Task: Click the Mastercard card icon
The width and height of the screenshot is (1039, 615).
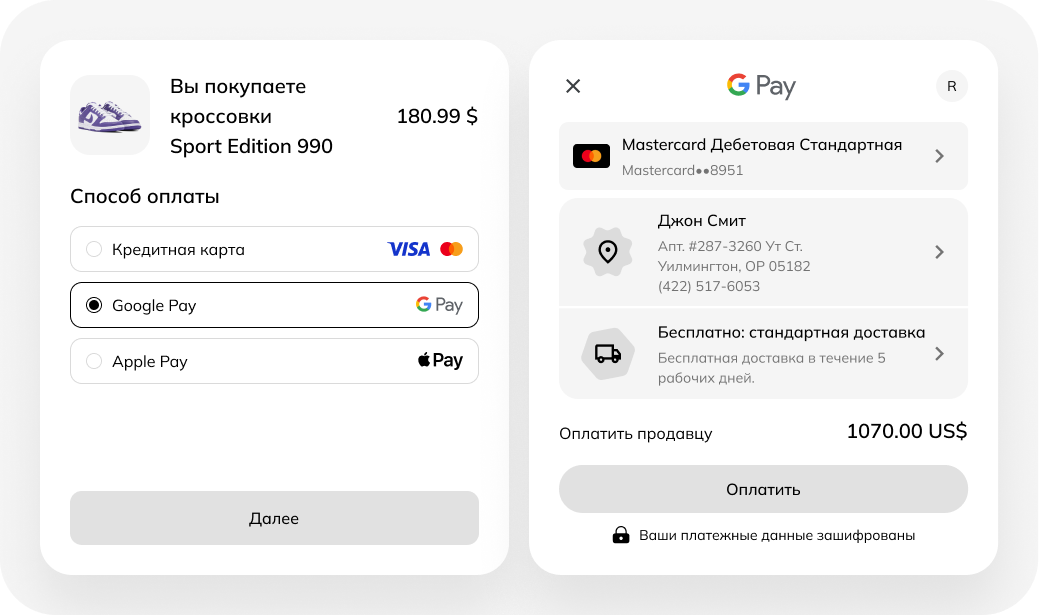Action: pos(591,156)
